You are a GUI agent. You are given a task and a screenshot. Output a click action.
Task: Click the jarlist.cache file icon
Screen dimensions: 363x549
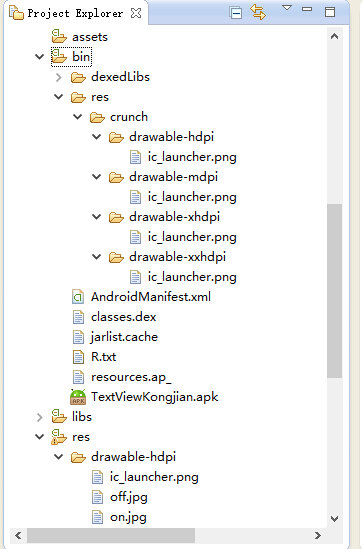pos(78,337)
